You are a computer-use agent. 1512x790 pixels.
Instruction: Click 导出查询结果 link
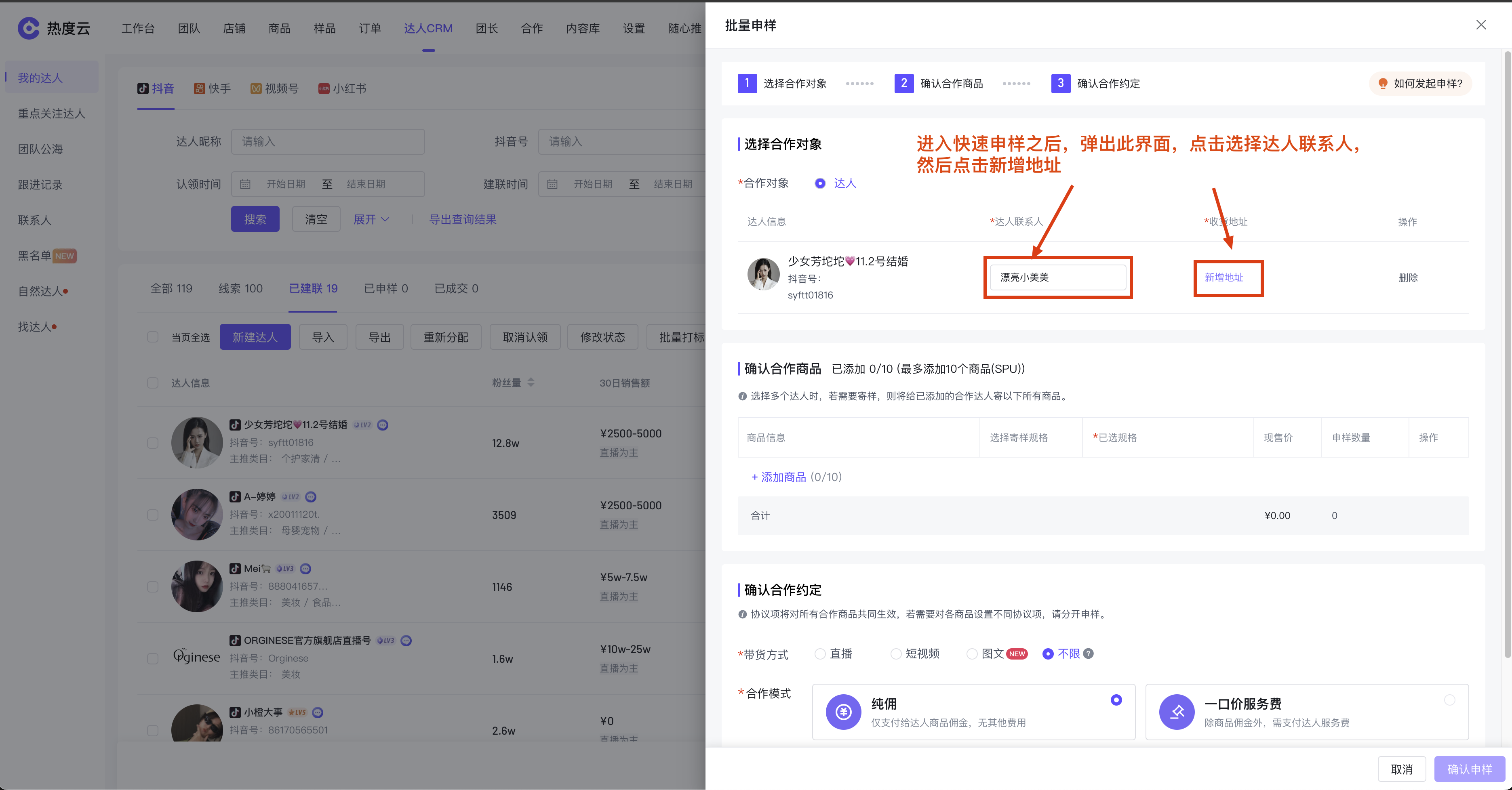463,219
